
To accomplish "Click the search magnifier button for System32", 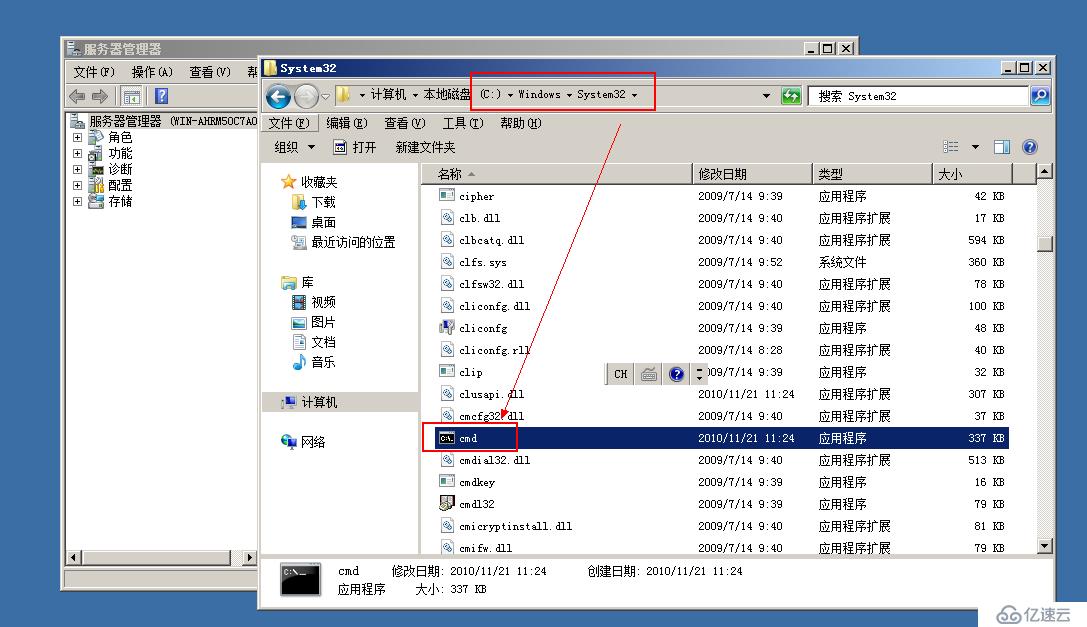I will tap(1040, 96).
